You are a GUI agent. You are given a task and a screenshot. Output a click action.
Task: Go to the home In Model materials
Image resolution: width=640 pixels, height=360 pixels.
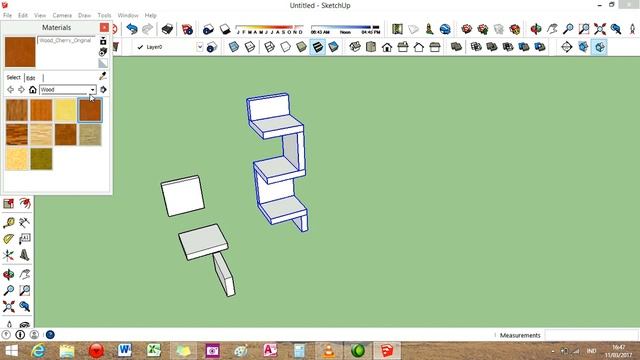(x=33, y=90)
